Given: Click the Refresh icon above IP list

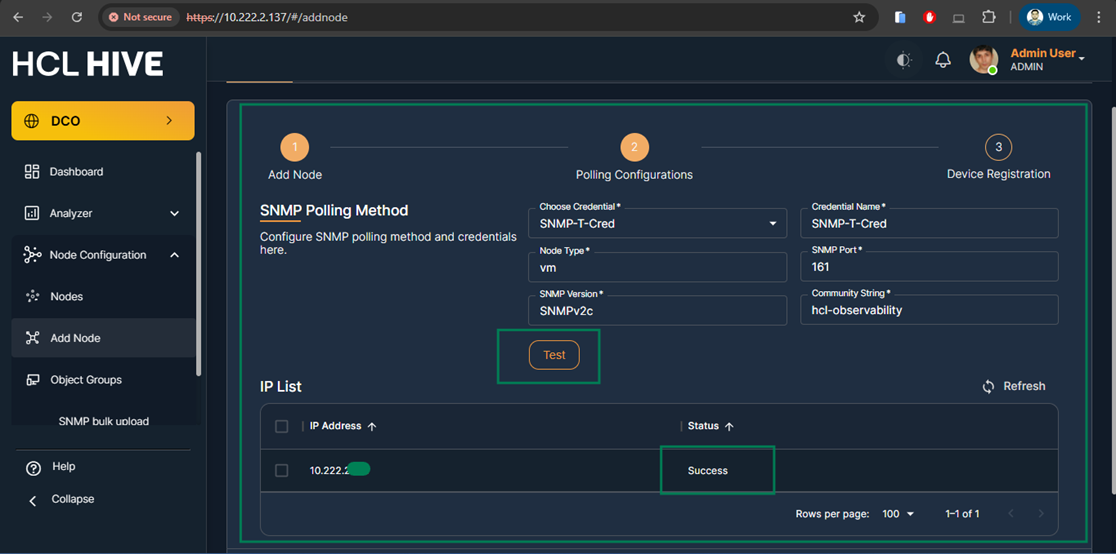Looking at the screenshot, I should click(x=988, y=386).
